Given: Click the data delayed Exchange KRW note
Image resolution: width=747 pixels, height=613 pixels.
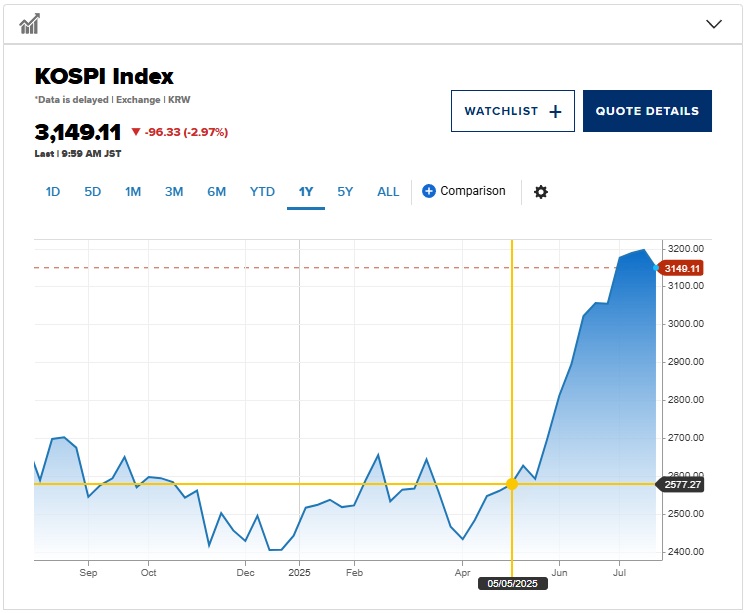Looking at the screenshot, I should [112, 100].
